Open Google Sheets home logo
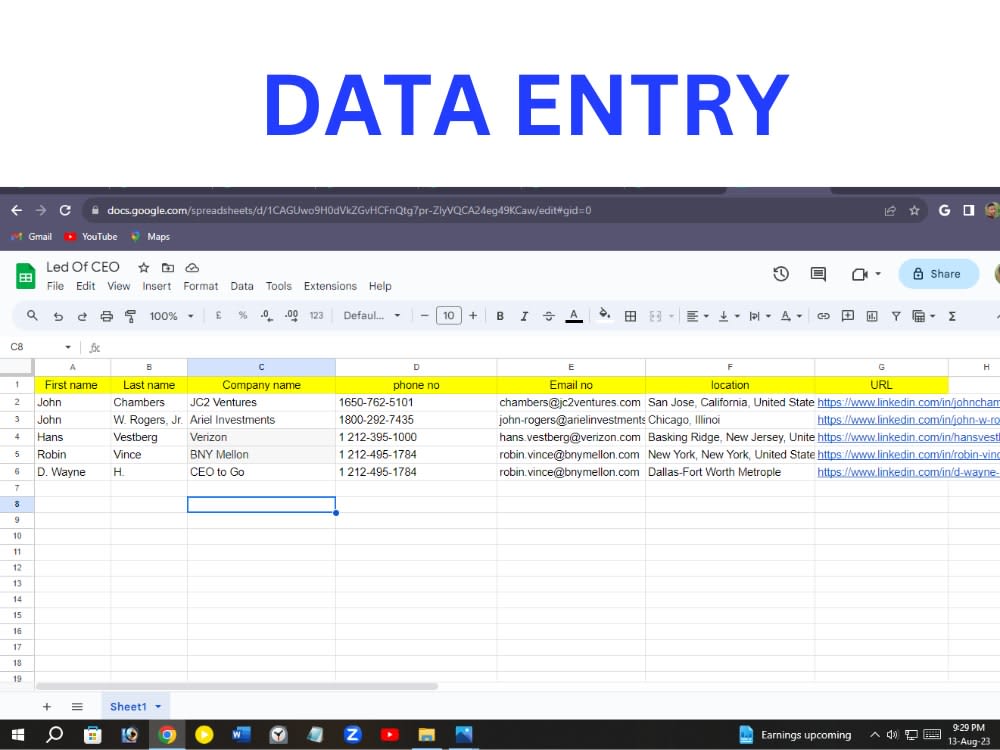 click(x=26, y=276)
